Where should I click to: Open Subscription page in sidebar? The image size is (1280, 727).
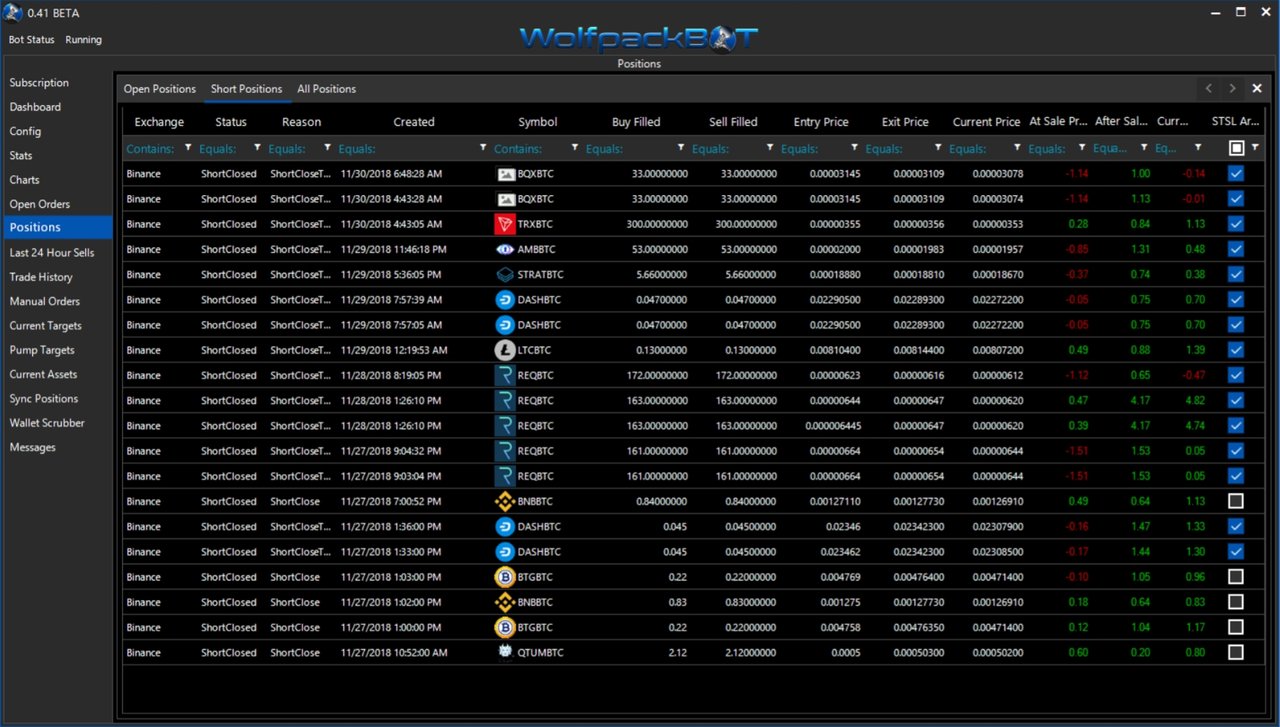tap(39, 83)
